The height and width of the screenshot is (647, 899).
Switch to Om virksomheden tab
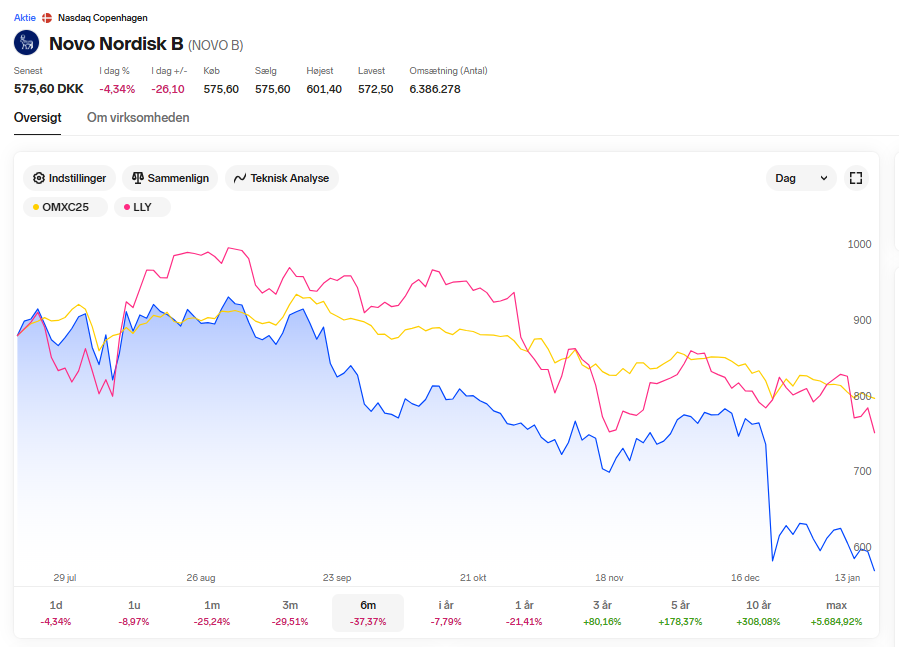click(x=138, y=118)
